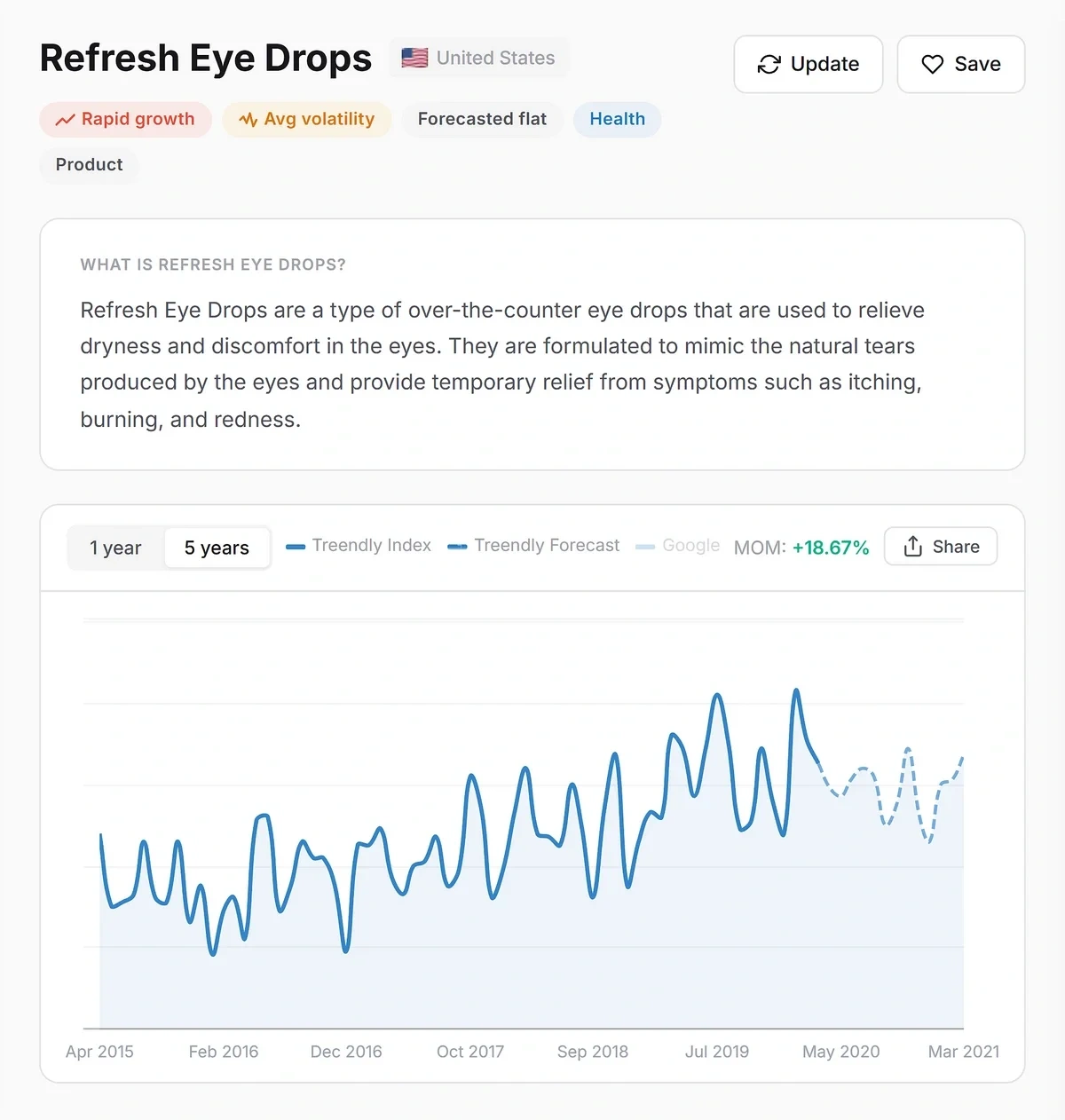Switch chart to the 1 year tab
Screen dimensions: 1065x1120
[115, 548]
